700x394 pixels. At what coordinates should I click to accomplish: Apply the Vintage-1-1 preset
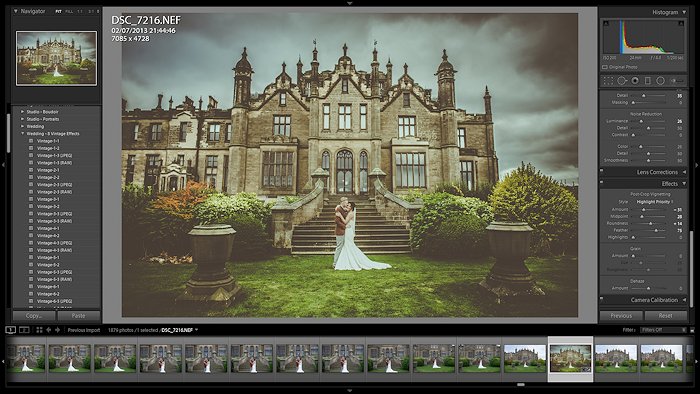(48, 141)
